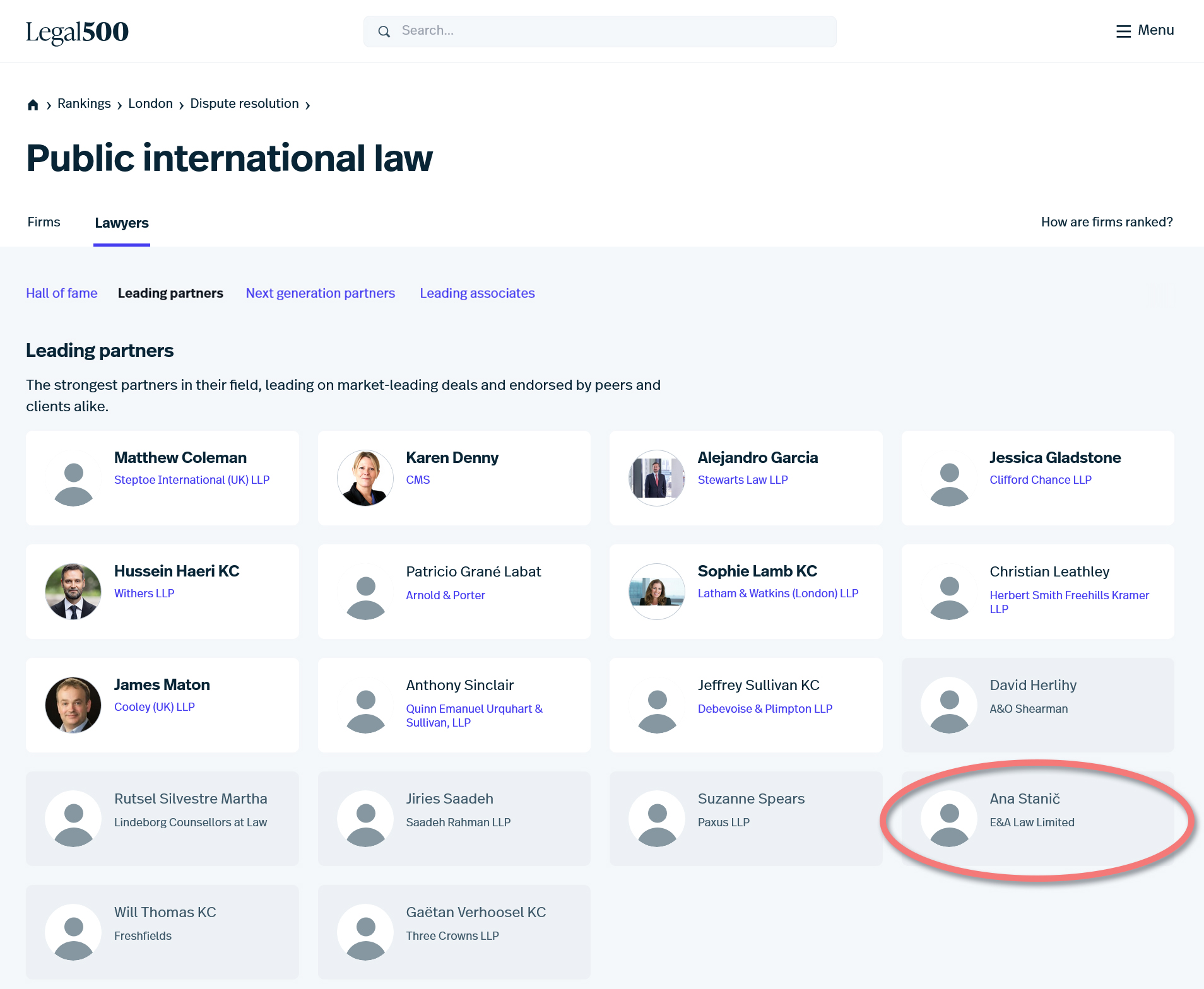
Task: Open the hamburger Menu icon
Action: point(1123,31)
